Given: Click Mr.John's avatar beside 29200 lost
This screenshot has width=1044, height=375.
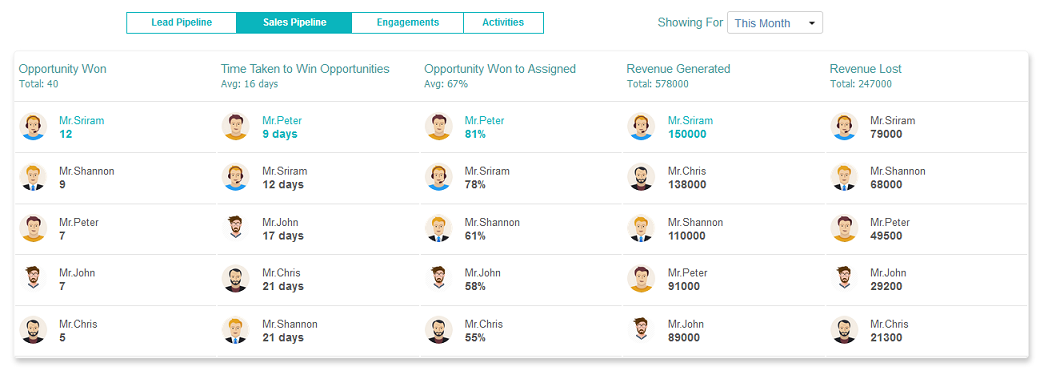Looking at the screenshot, I should click(x=844, y=279).
